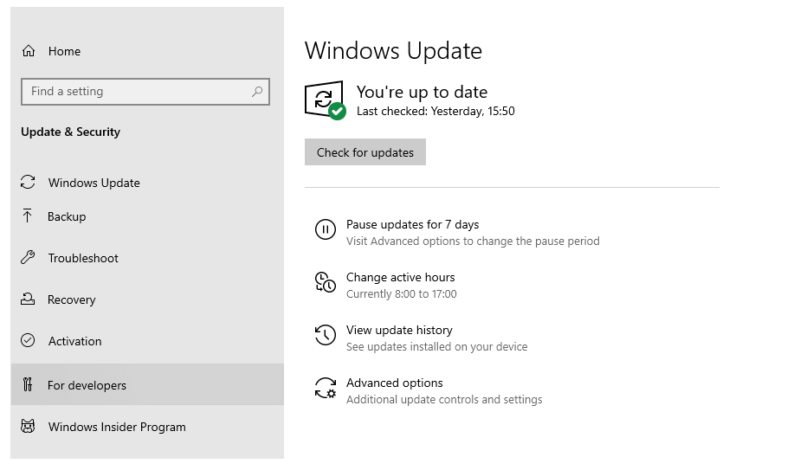Click the search magnifier icon

[257, 91]
